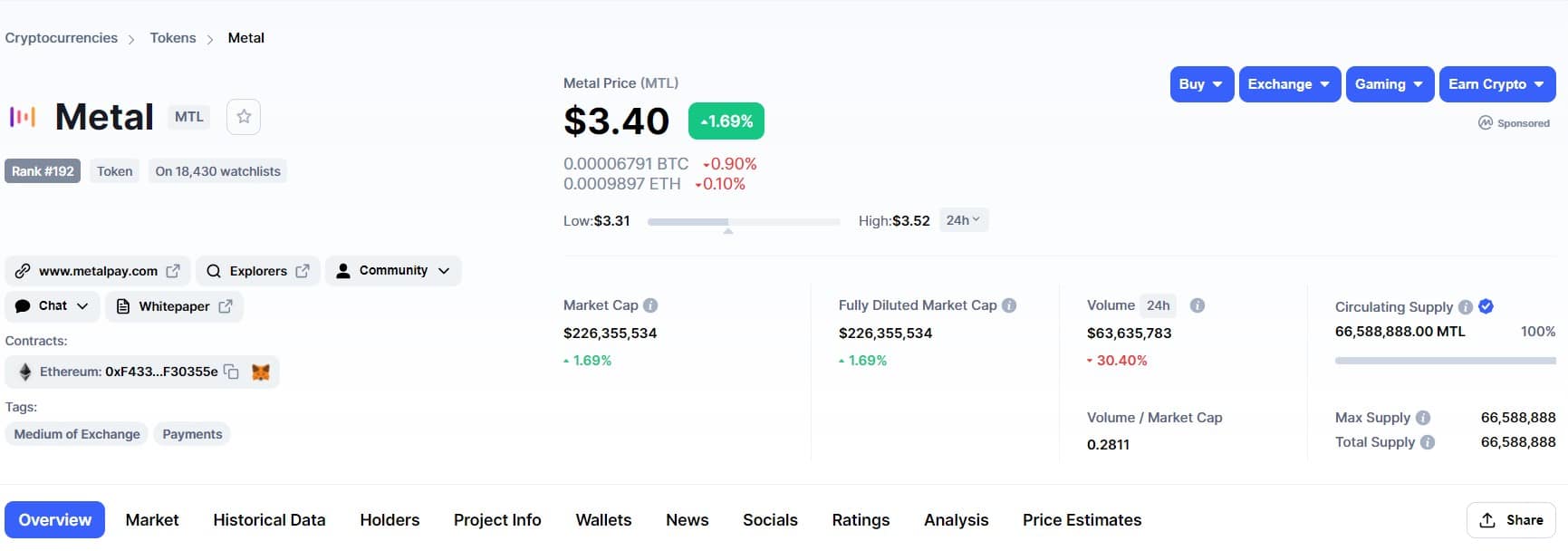Viewport: 1568px width, 551px height.
Task: Open the Socials tab
Action: [x=770, y=520]
